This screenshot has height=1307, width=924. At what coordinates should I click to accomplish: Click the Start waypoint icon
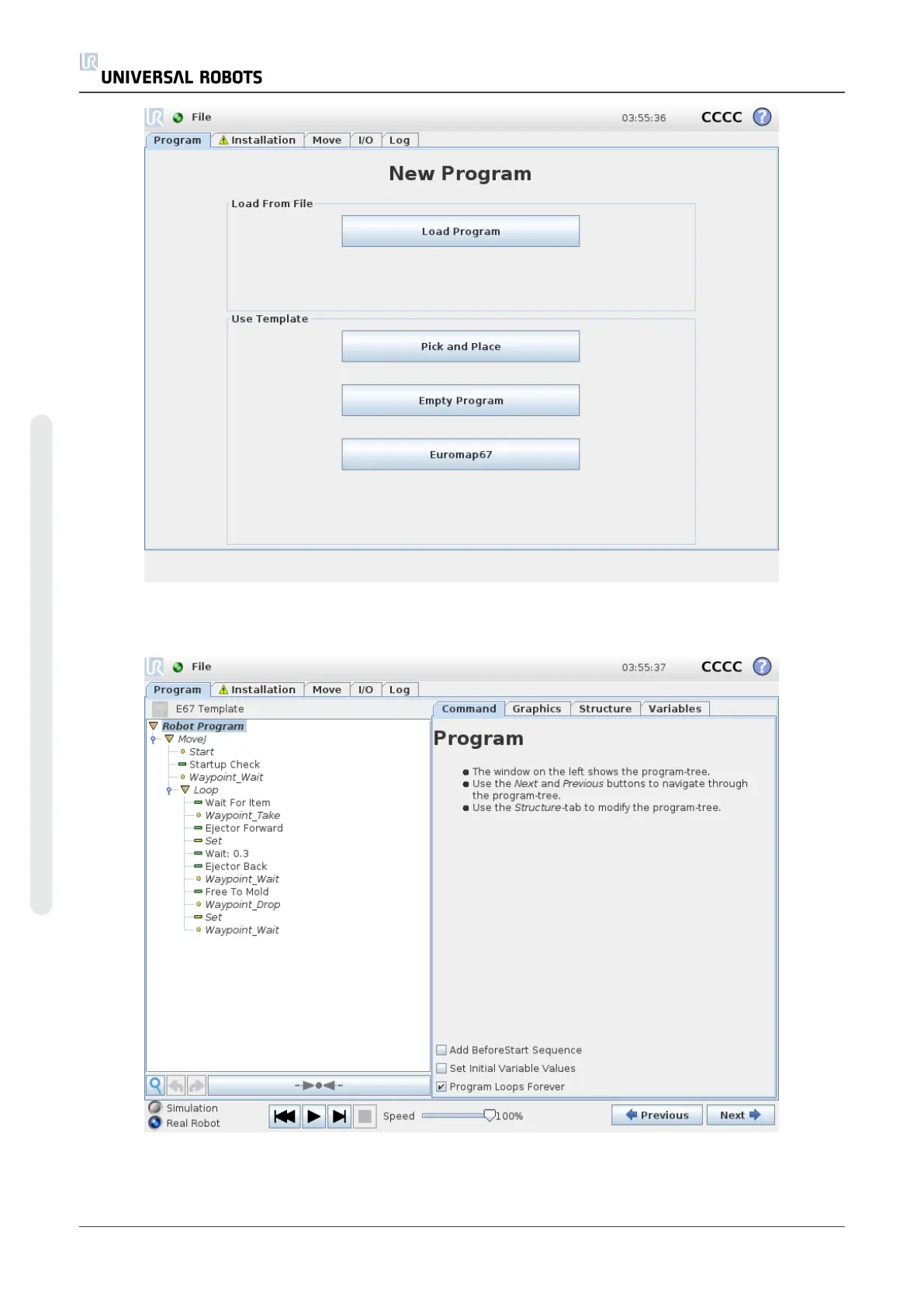(183, 752)
